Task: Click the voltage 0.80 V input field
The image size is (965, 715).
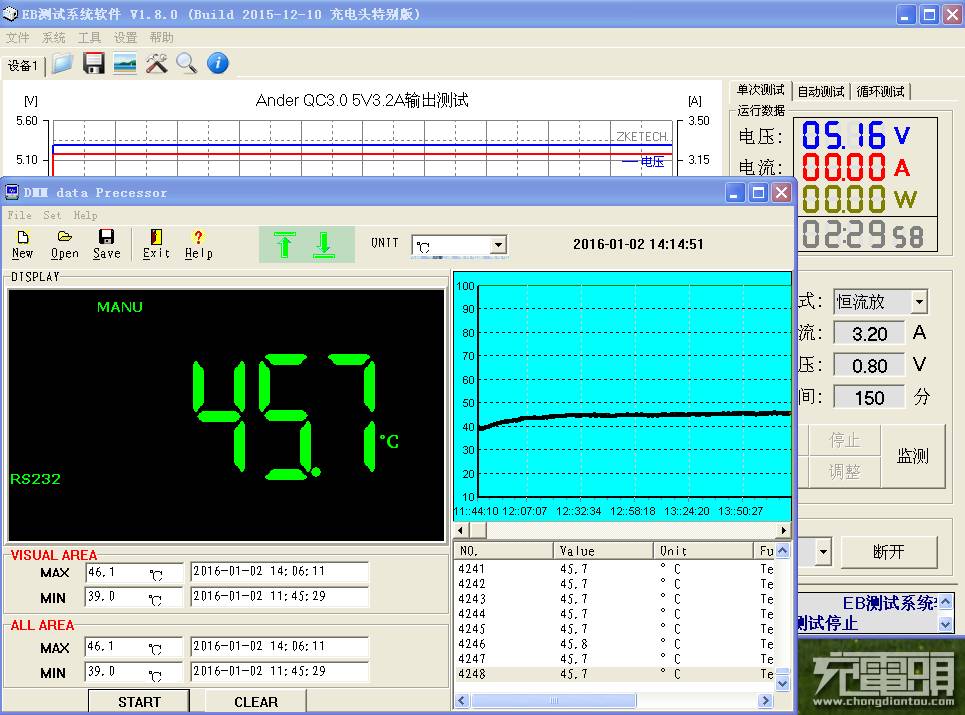Action: (x=869, y=365)
